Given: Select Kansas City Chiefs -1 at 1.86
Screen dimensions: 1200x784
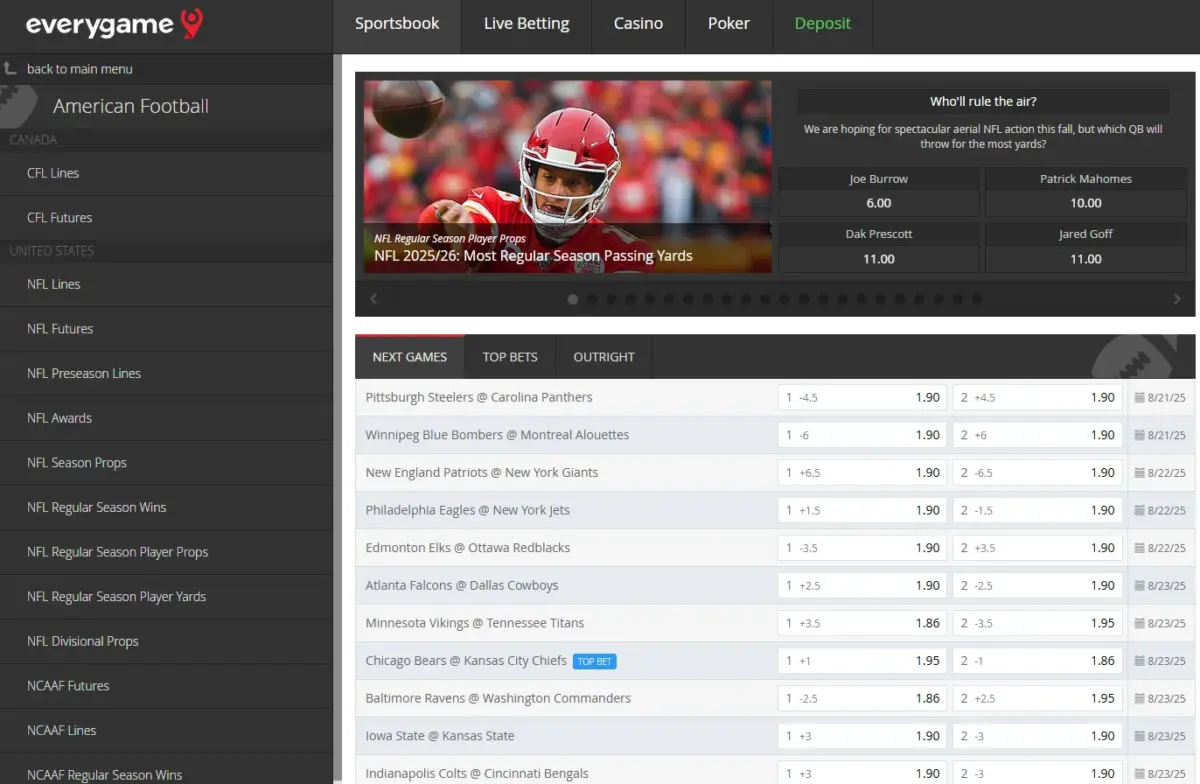Looking at the screenshot, I should click(x=1037, y=661).
